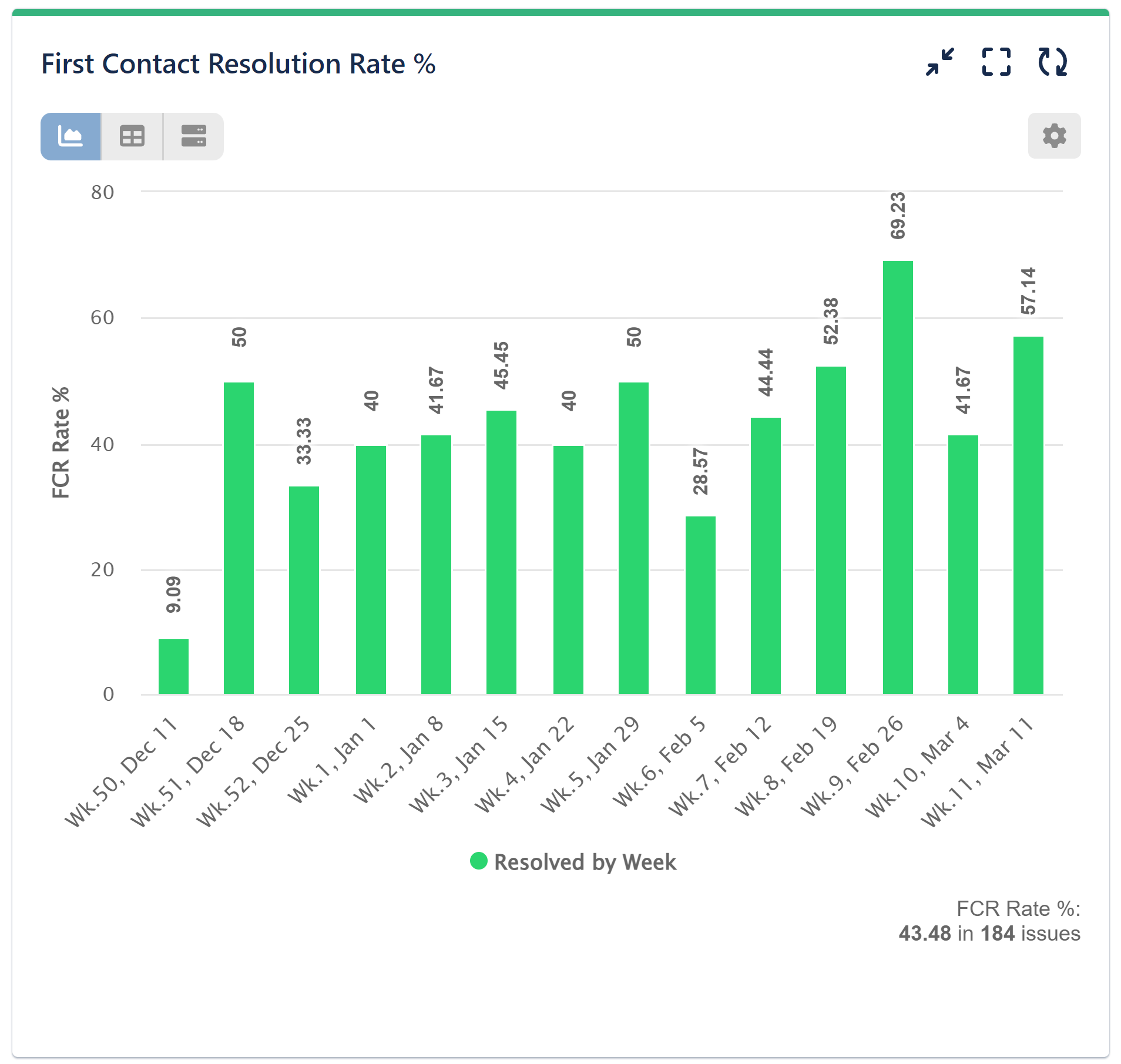This screenshot has height=1064, width=1121.
Task: Switch display mode to record list layout
Action: coord(193,136)
